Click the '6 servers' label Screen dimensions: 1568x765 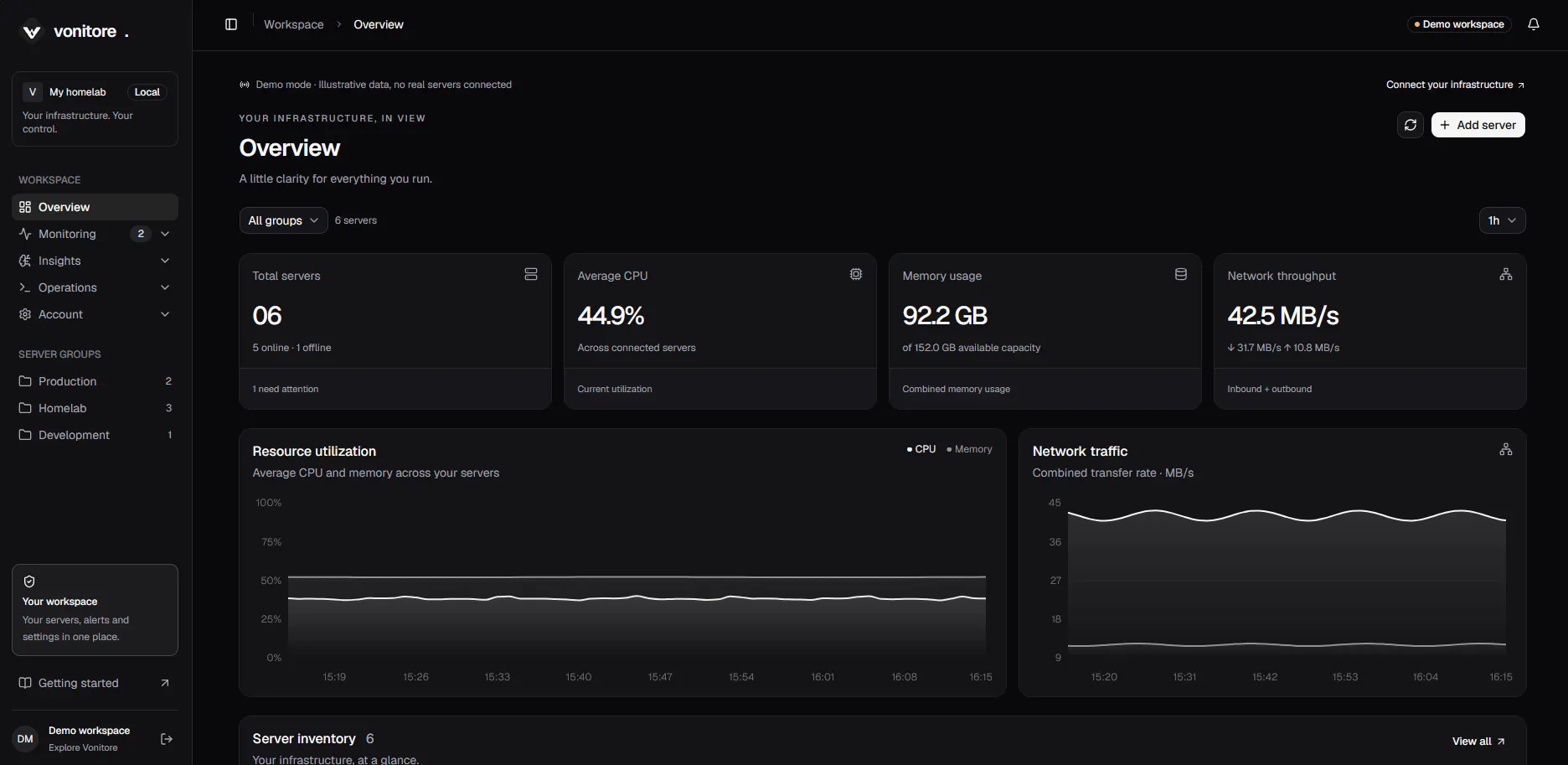click(356, 220)
